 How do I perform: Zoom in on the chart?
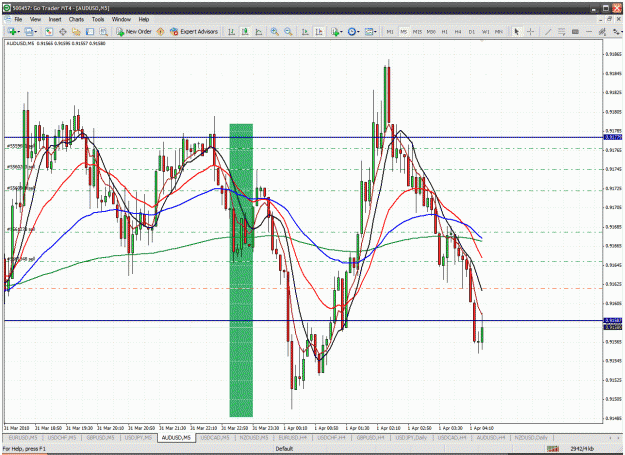click(x=275, y=31)
